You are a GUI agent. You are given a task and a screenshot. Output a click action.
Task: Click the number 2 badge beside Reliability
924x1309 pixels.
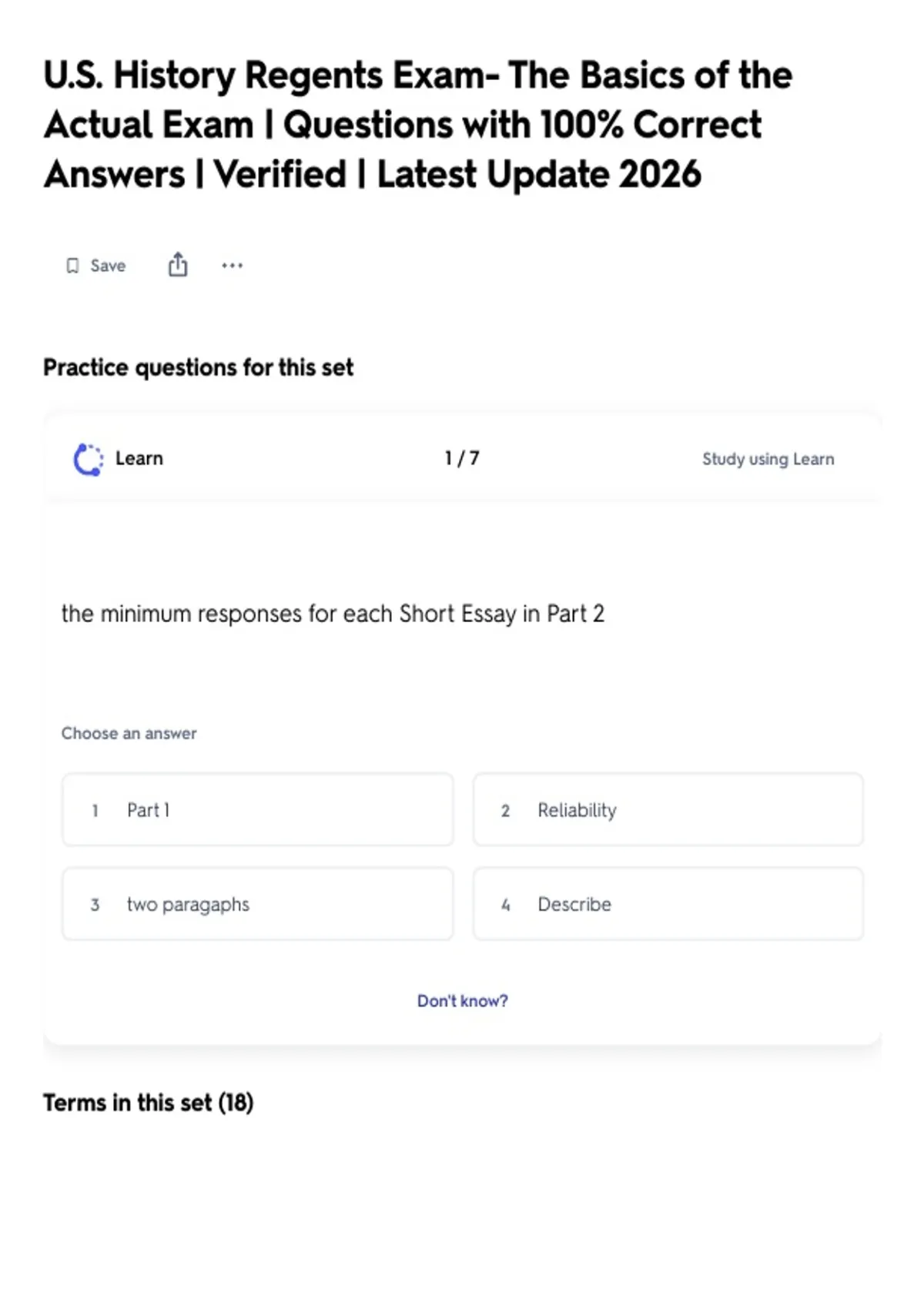505,811
